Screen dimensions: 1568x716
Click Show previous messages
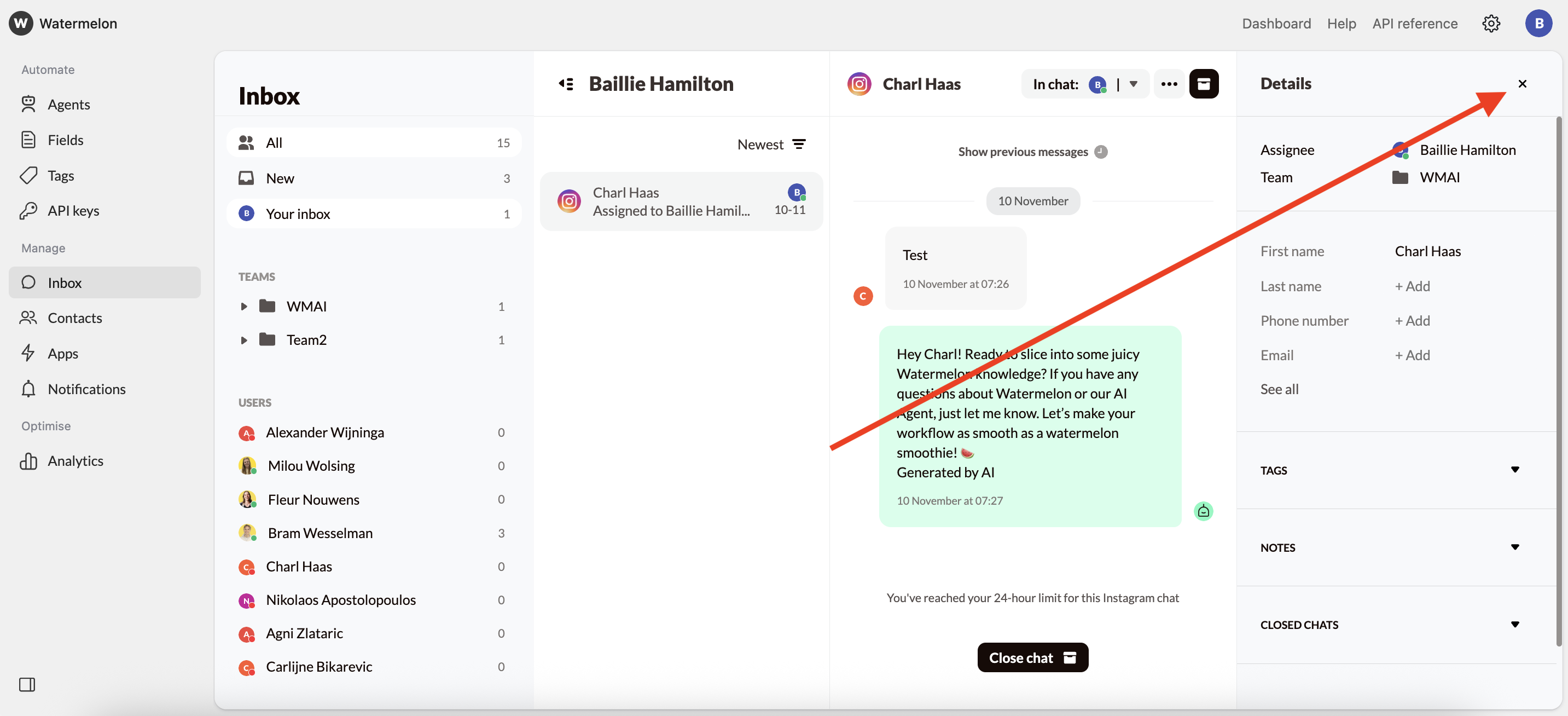1023,152
